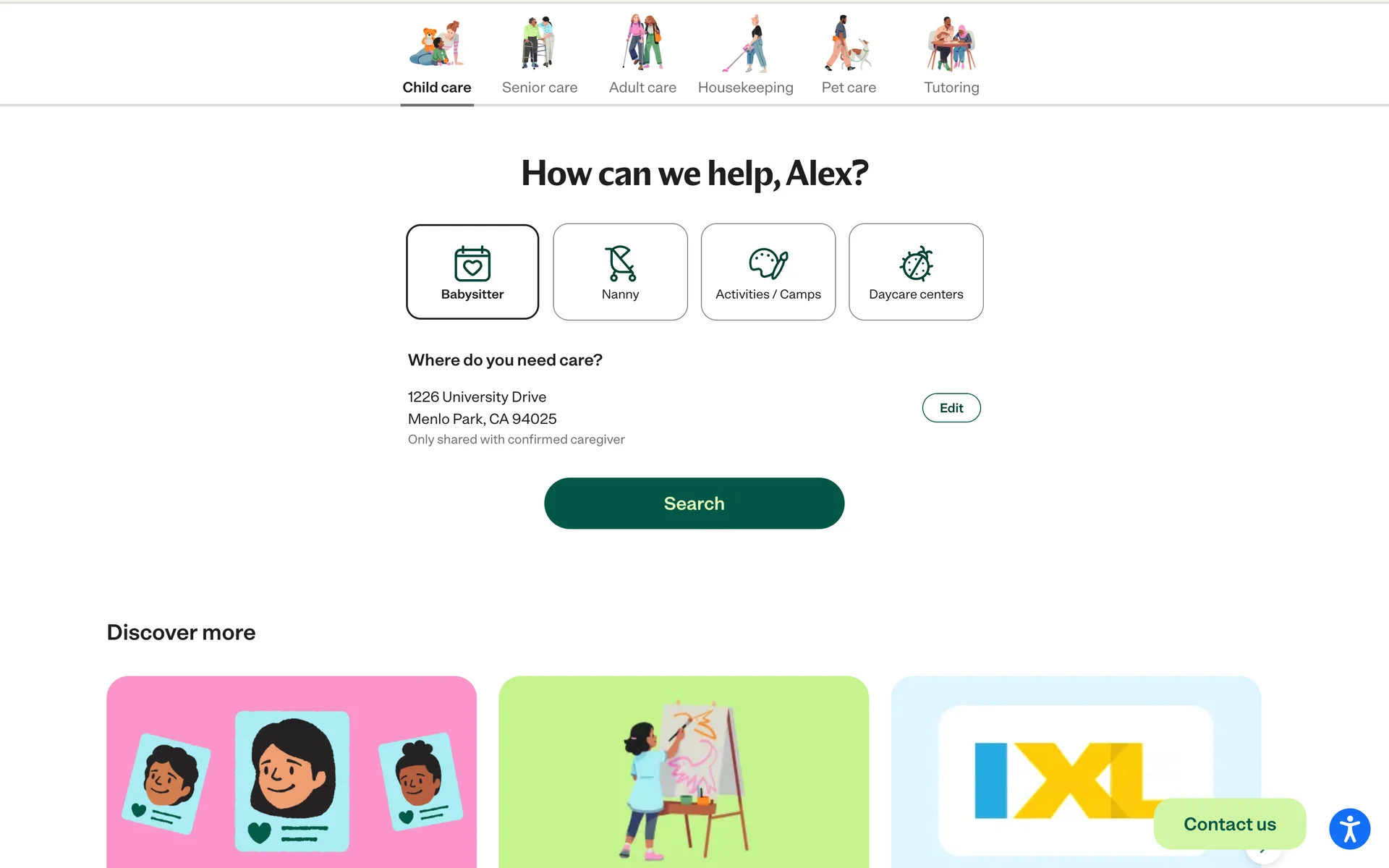This screenshot has width=1389, height=868.
Task: Pick the Activities / Camps palette icon
Action: [768, 263]
